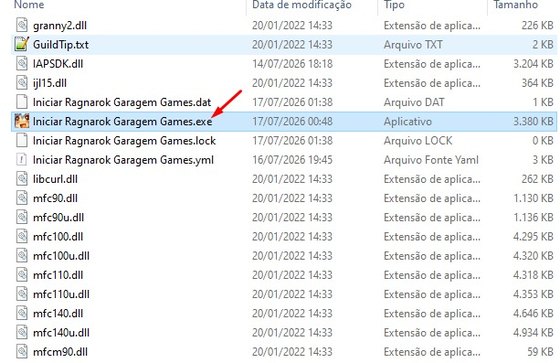Click the 0 KB size cell
The width and height of the screenshot is (560, 363).
point(543,141)
